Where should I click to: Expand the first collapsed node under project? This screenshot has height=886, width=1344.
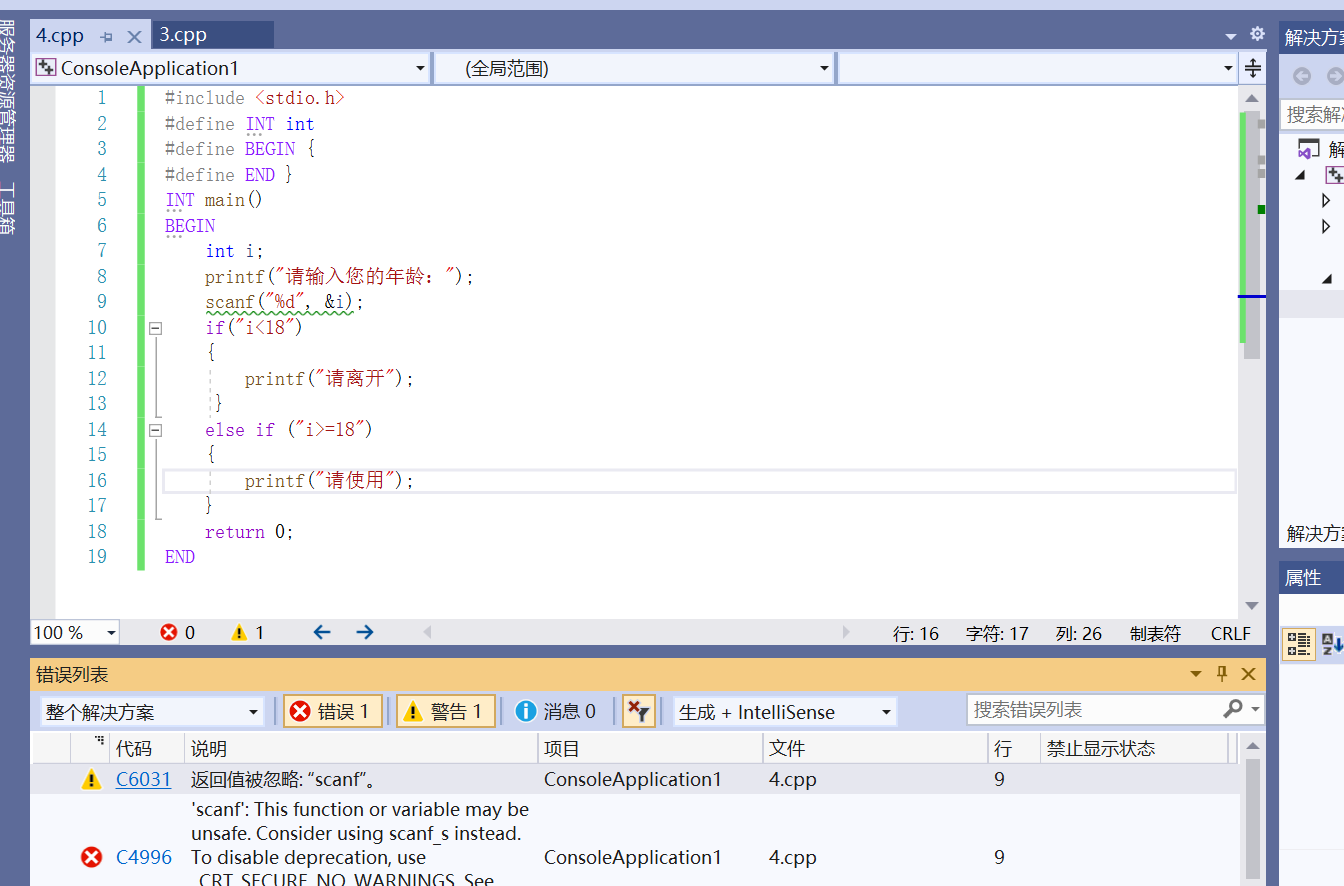[x=1326, y=201]
